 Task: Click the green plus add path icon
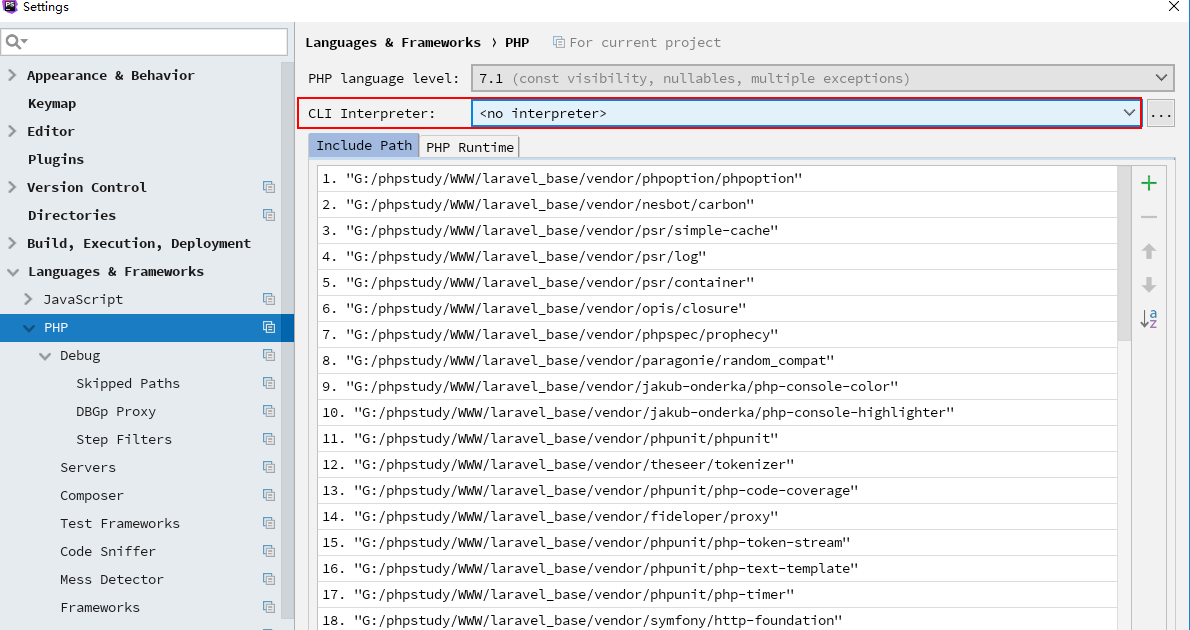click(x=1149, y=183)
